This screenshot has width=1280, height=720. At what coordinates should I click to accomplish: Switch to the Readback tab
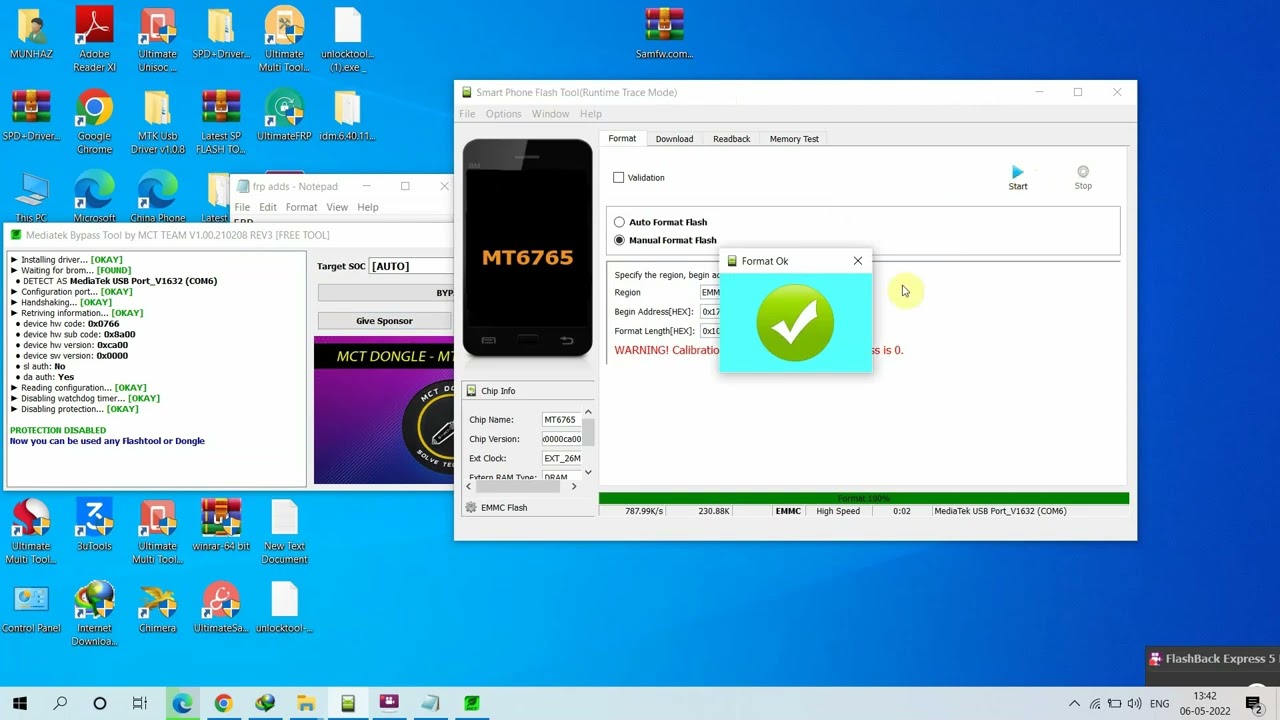(731, 139)
